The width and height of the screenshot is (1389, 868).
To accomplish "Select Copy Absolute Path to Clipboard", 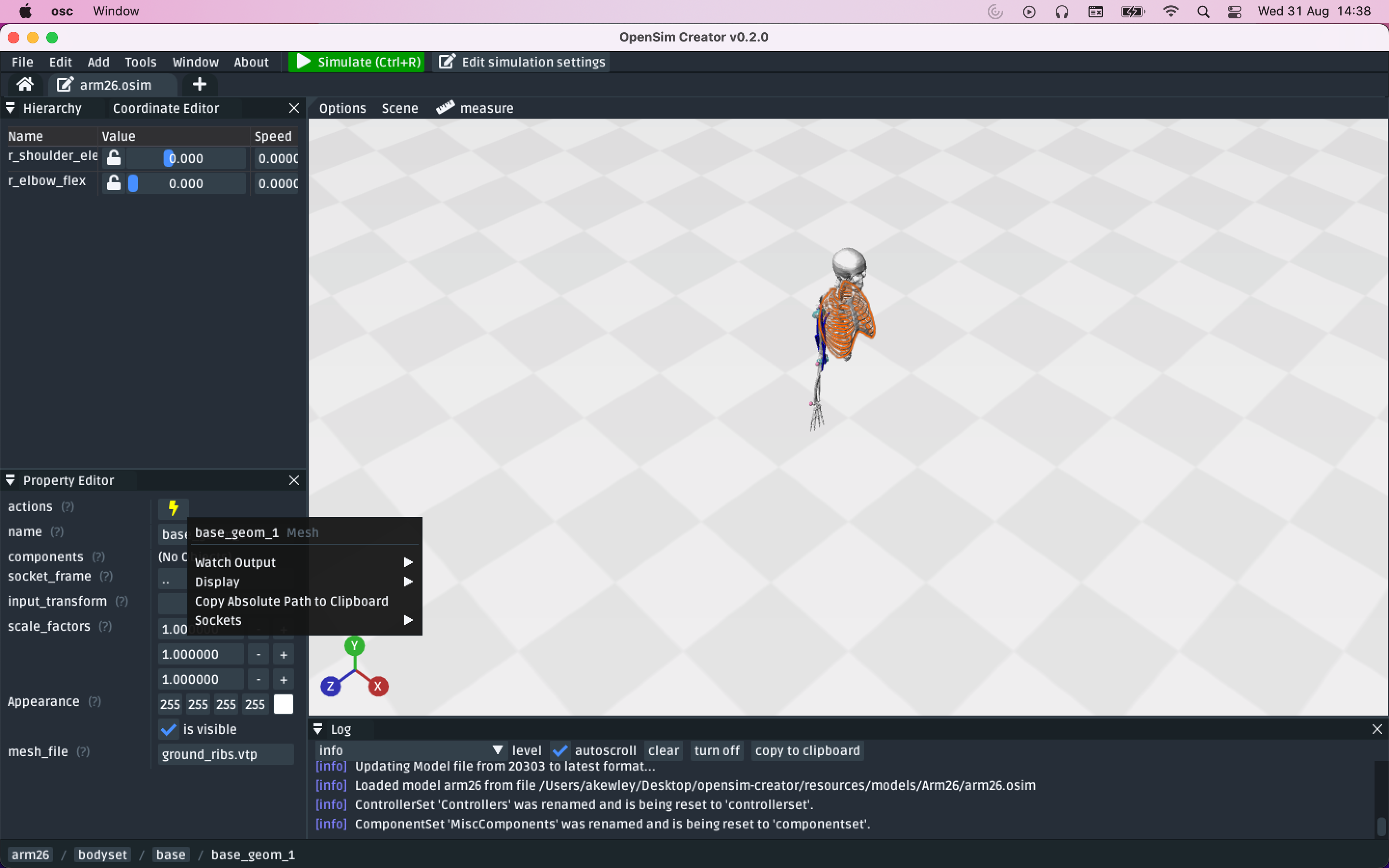I will pos(292,601).
